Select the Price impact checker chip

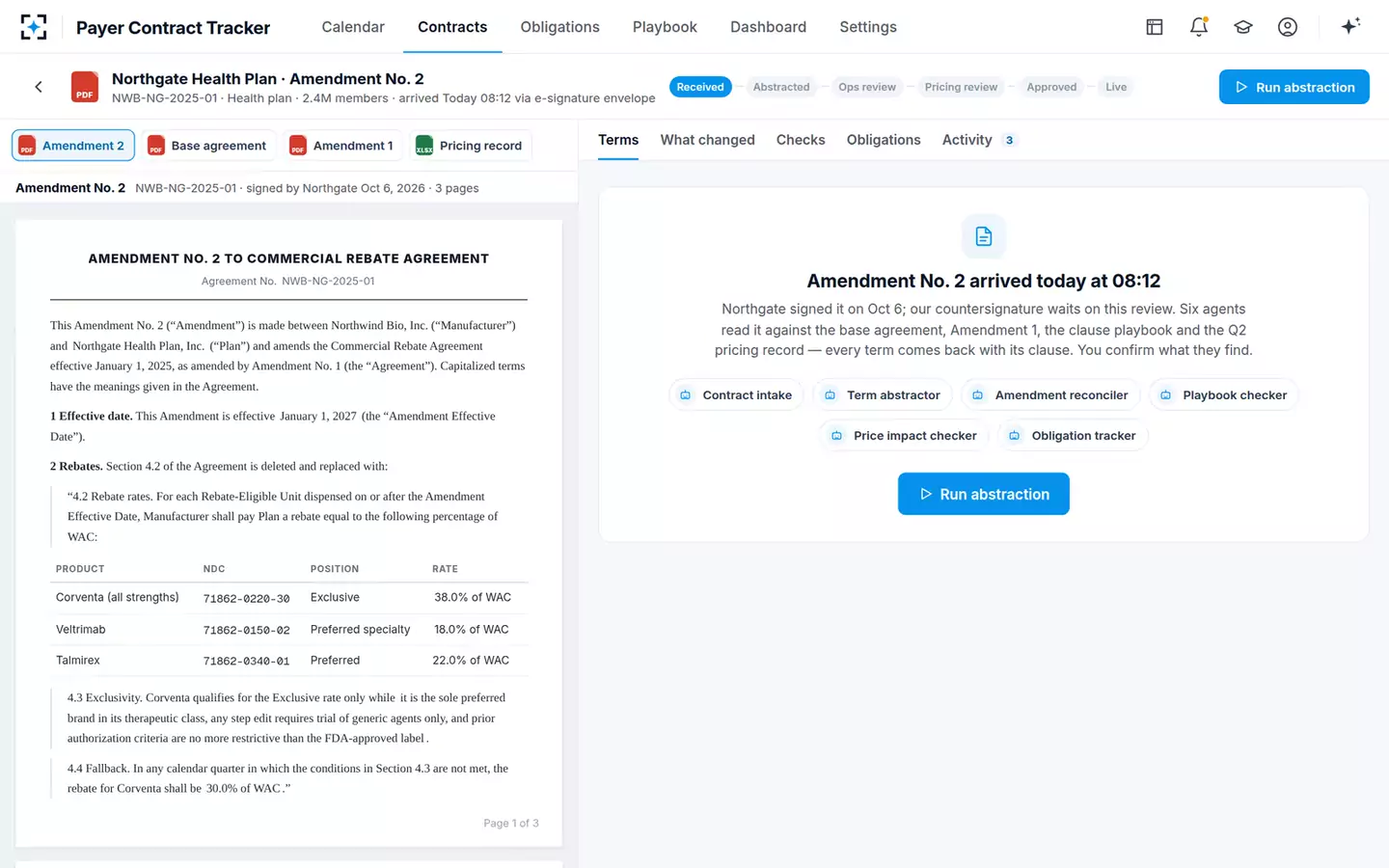904,436
